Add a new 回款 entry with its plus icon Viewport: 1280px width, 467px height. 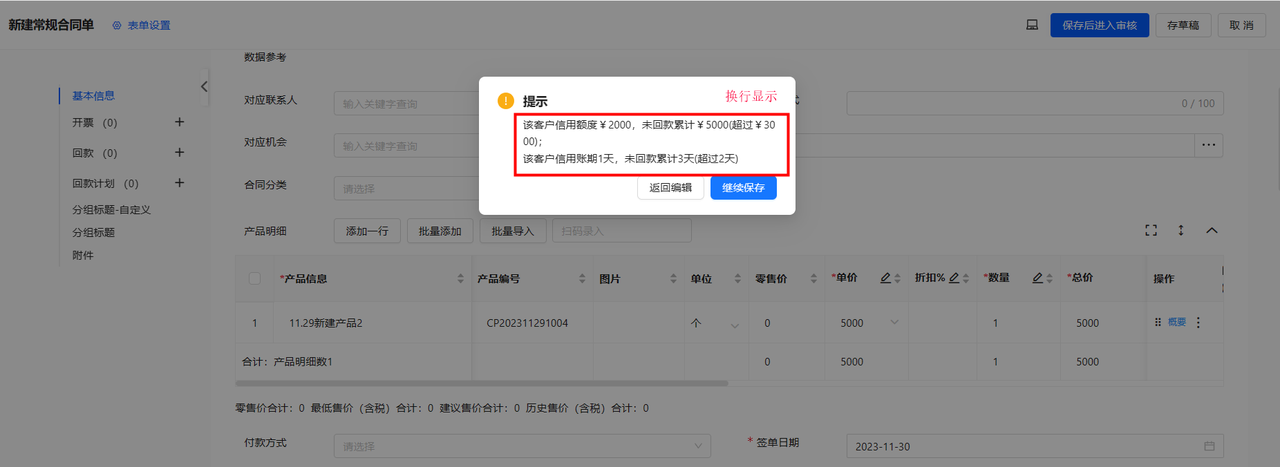(180, 153)
